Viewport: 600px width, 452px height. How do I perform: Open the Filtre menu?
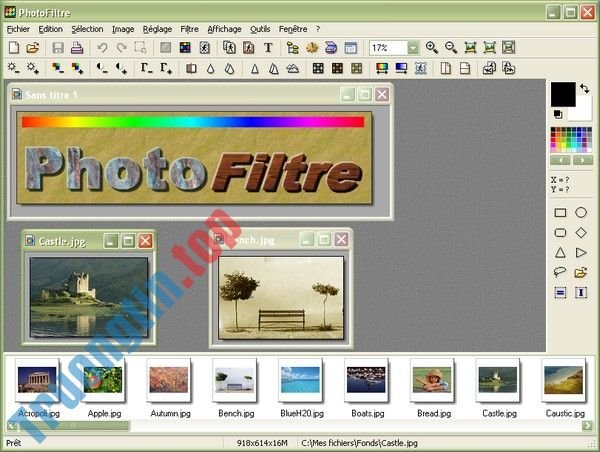click(189, 29)
